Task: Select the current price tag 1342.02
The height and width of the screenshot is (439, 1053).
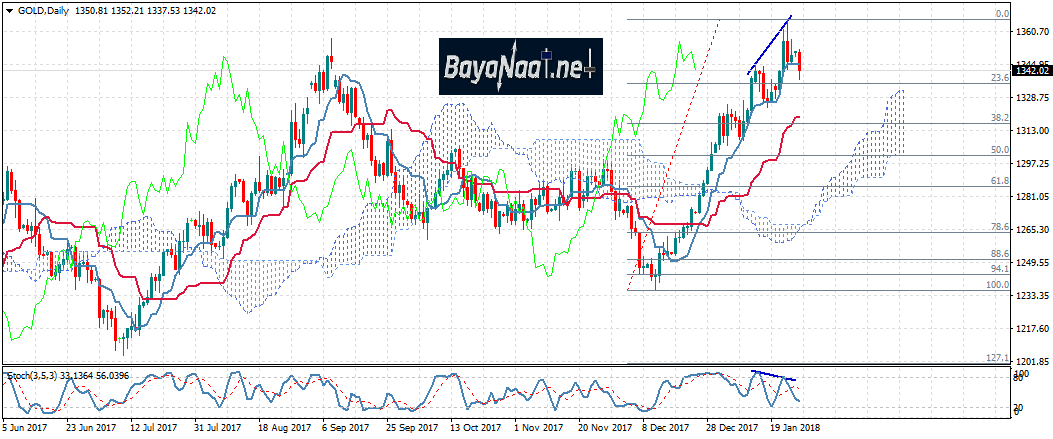Action: tap(1031, 70)
